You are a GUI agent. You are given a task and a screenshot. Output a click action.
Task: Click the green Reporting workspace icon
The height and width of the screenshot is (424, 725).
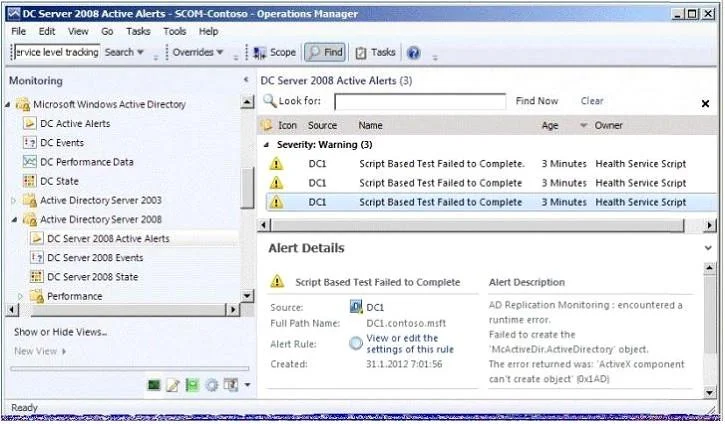192,385
